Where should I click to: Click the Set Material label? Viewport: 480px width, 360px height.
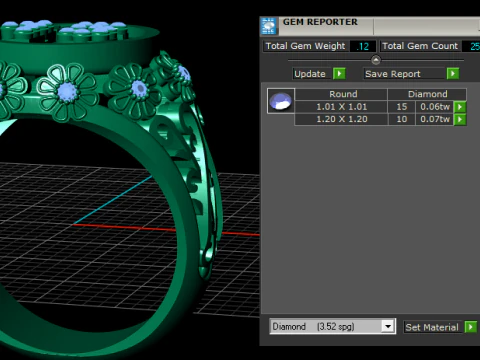click(432, 327)
